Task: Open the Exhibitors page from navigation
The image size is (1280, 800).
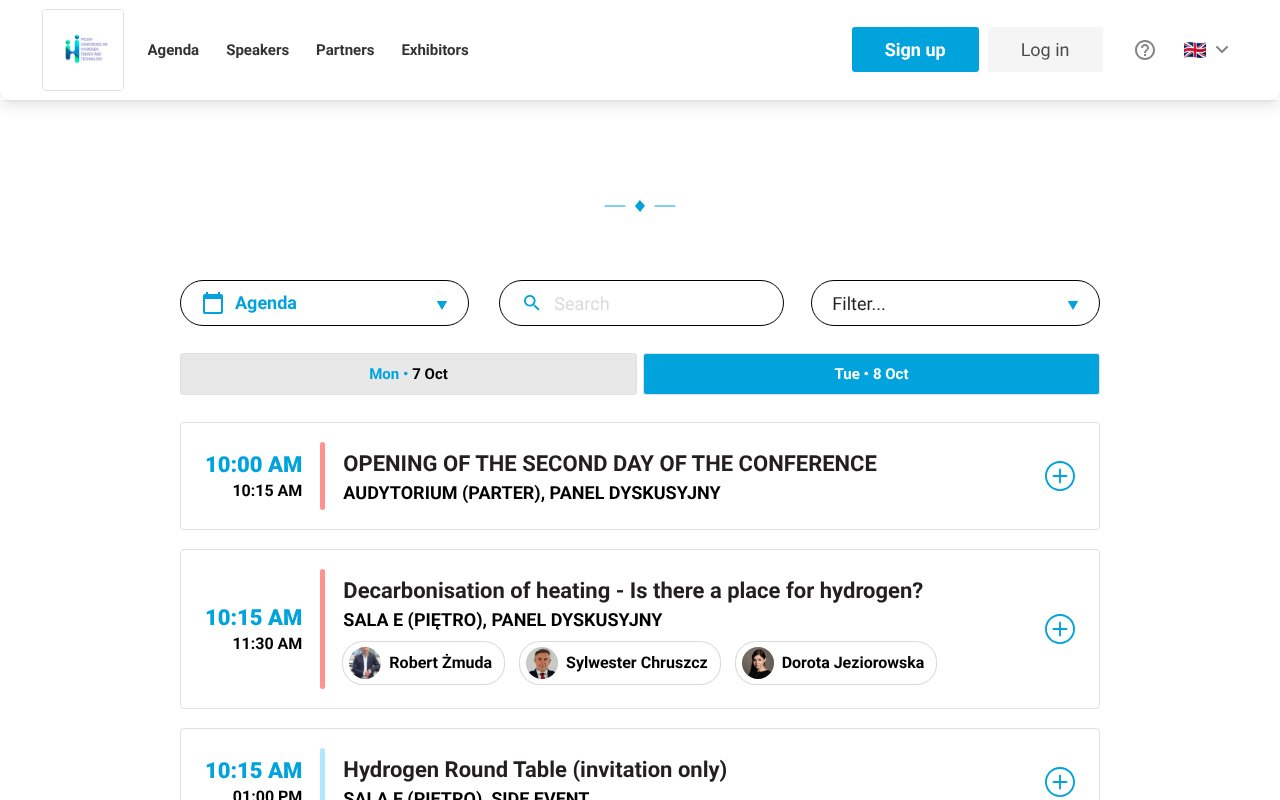Action: click(435, 50)
